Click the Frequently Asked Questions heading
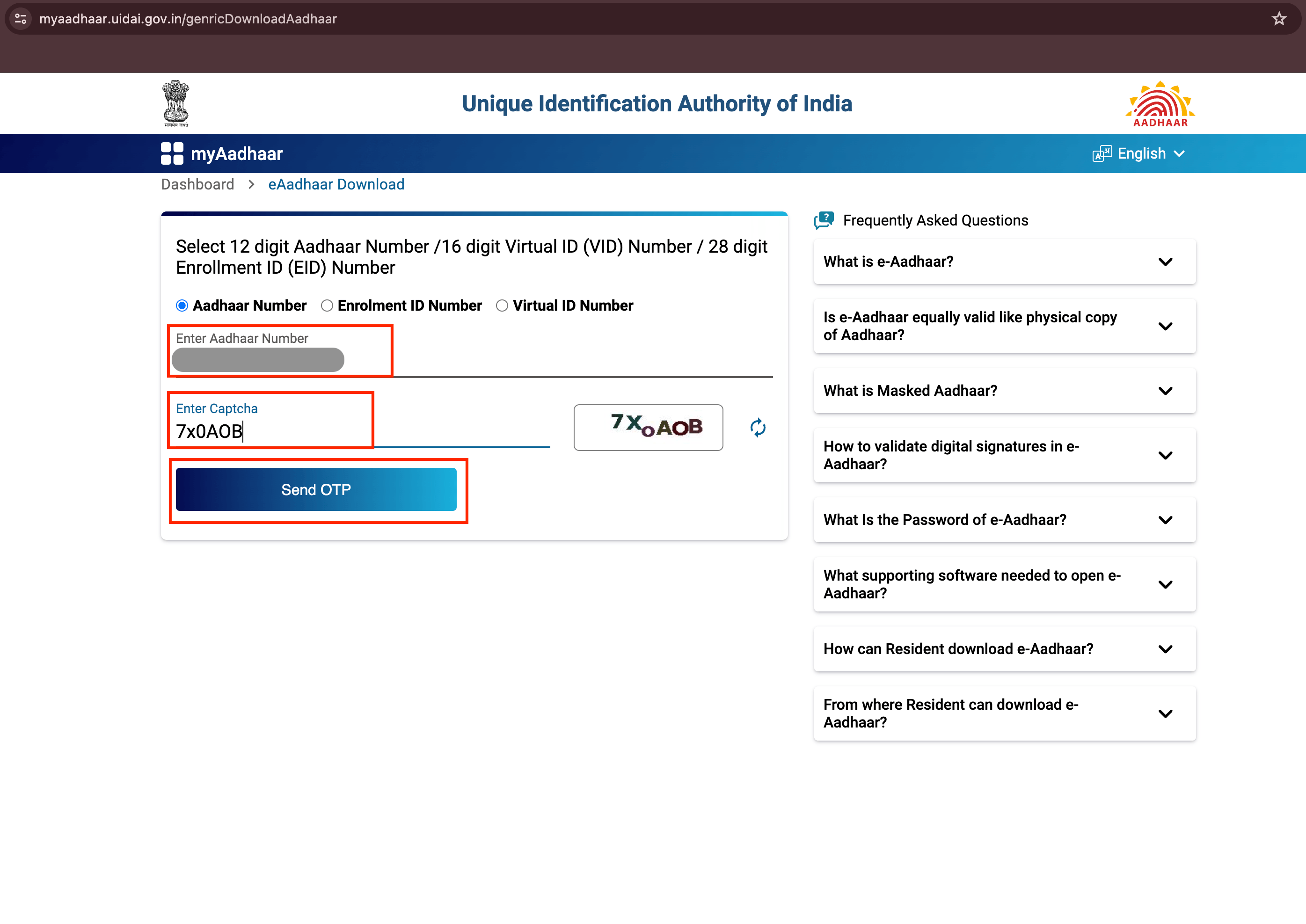This screenshot has width=1306, height=924. [x=935, y=220]
